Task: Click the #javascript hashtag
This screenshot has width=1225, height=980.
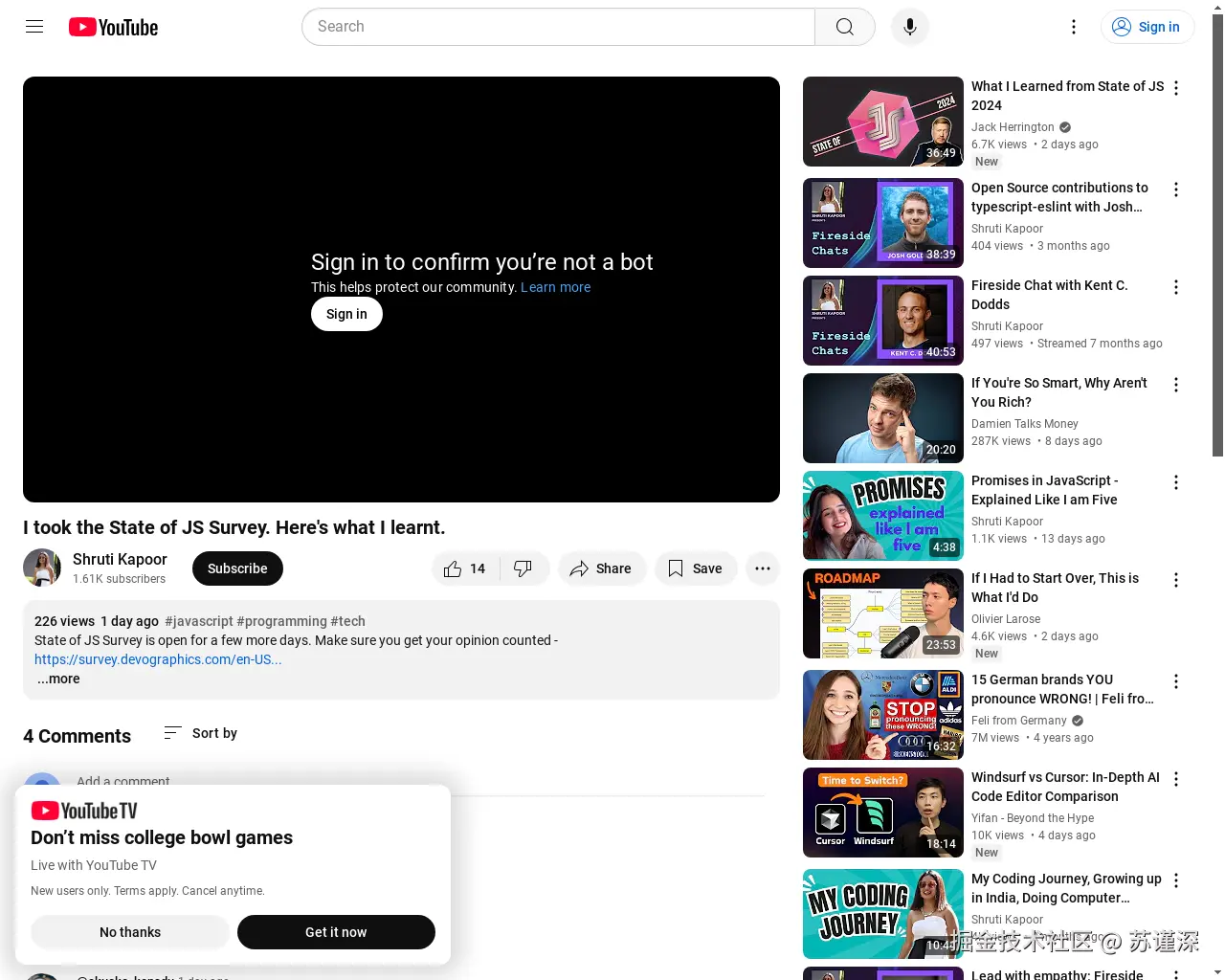Action: pyautogui.click(x=198, y=621)
